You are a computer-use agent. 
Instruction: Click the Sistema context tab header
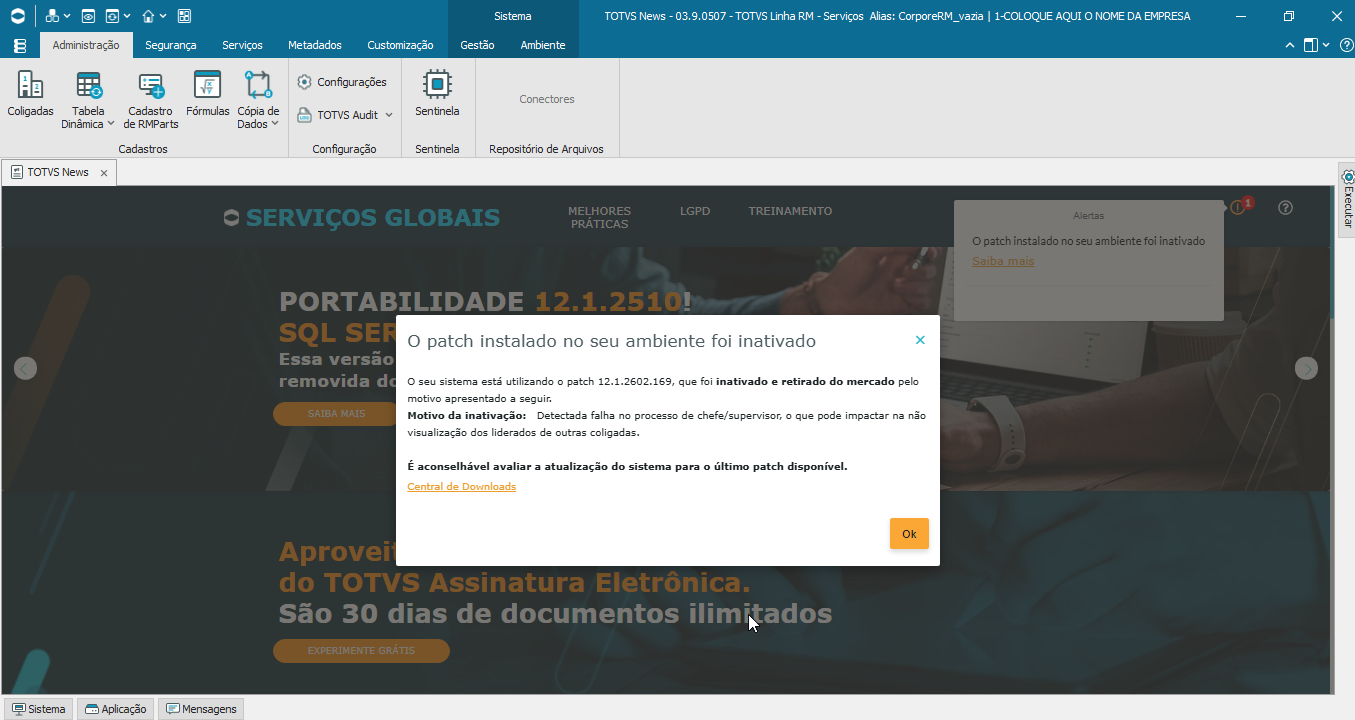513,16
